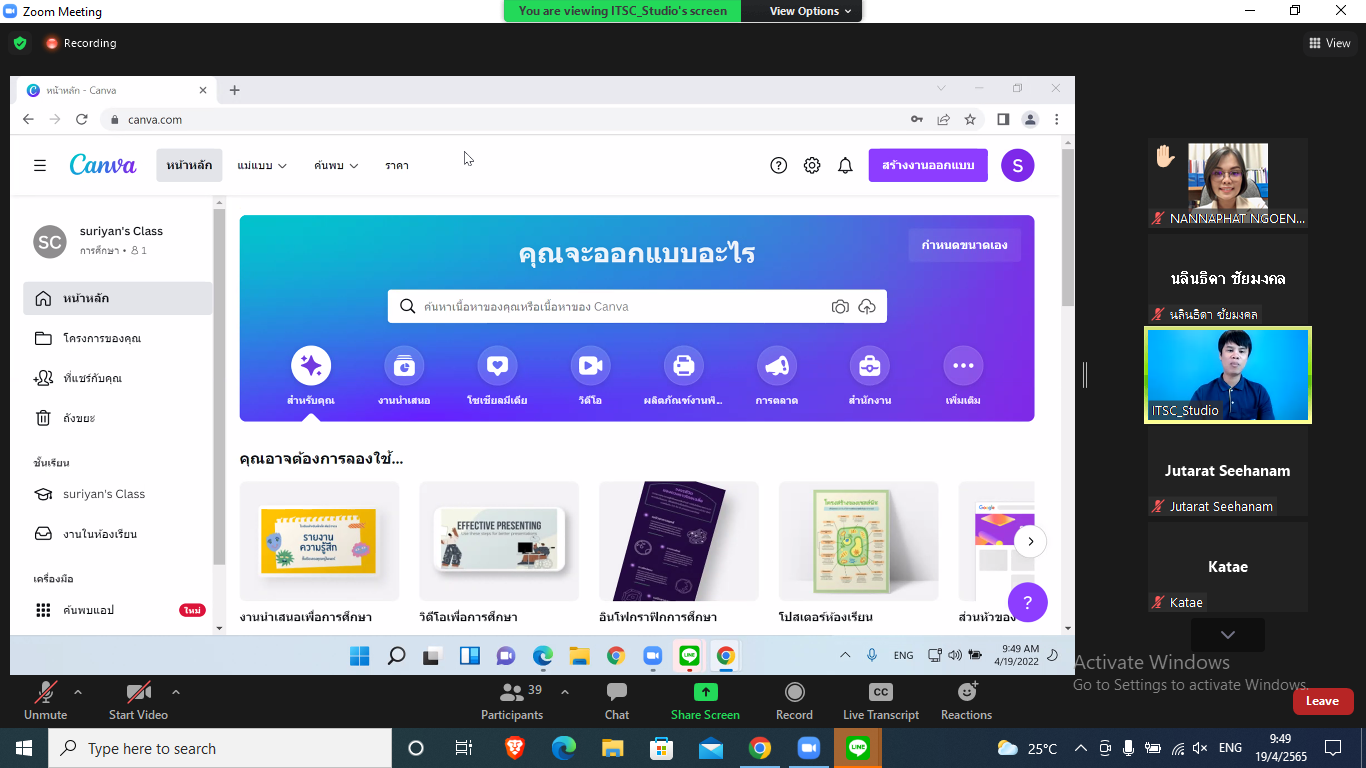Open the classroom poster template thumbnail

tap(859, 541)
